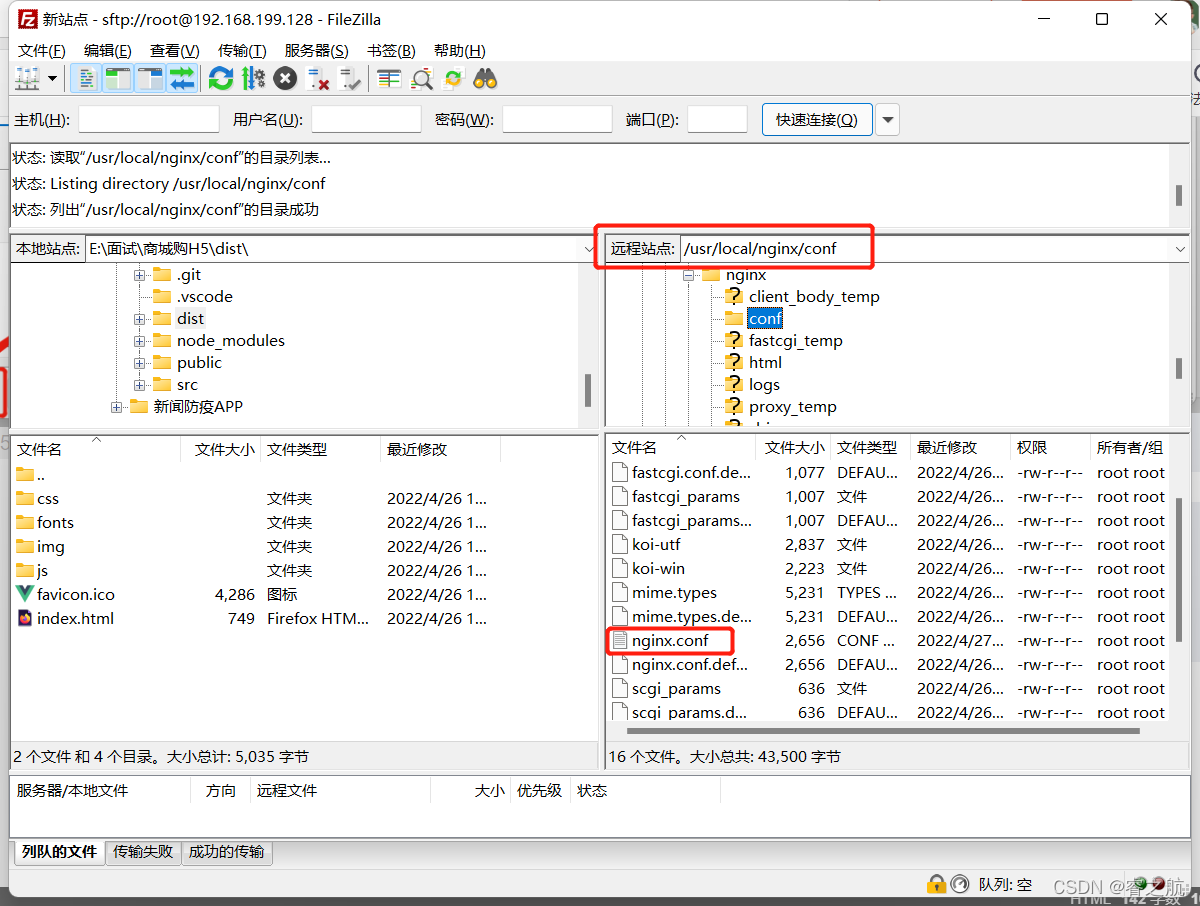
Task: Open local site path dropdown
Action: (x=589, y=249)
